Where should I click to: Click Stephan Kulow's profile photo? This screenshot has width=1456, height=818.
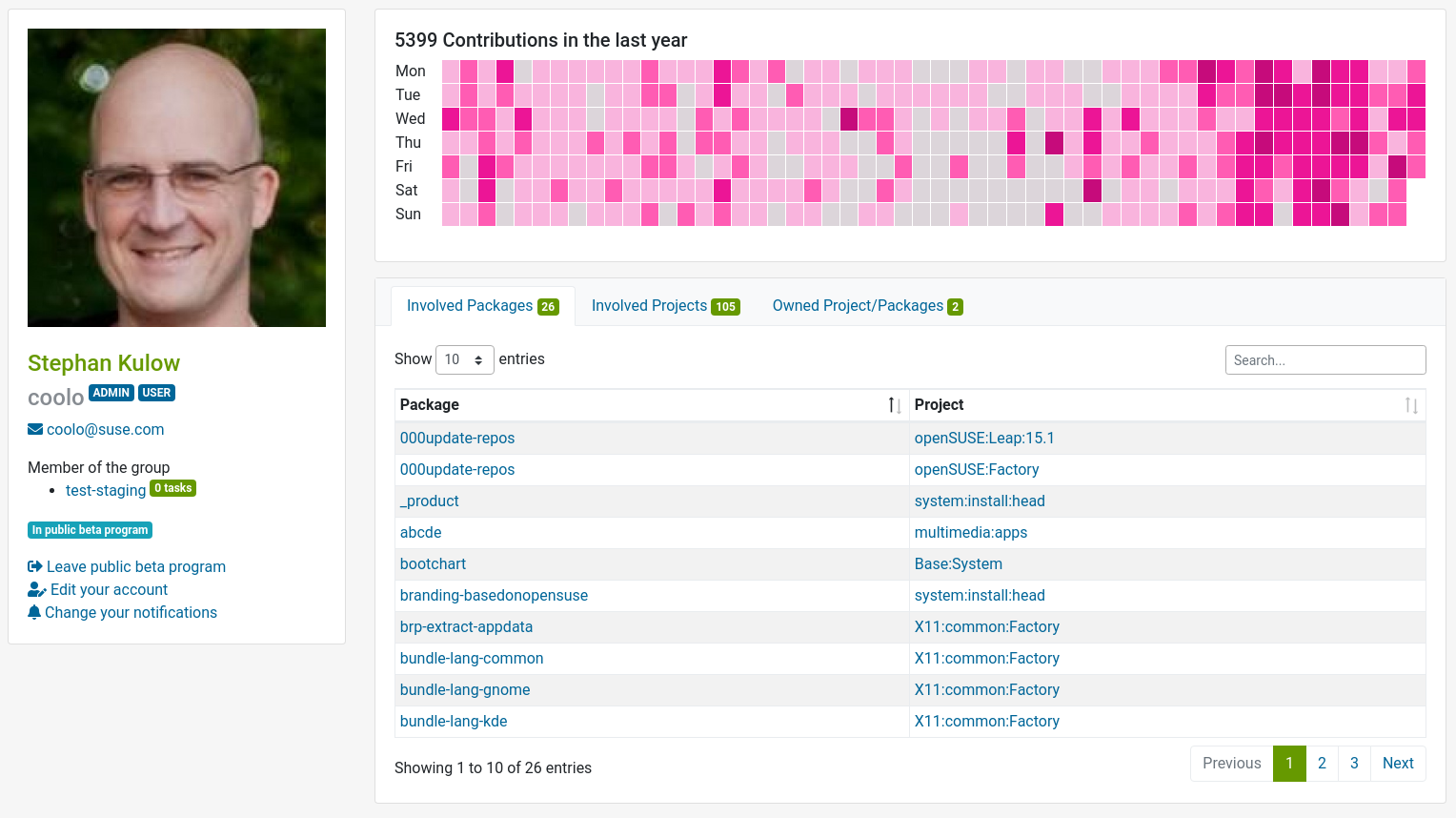click(176, 178)
